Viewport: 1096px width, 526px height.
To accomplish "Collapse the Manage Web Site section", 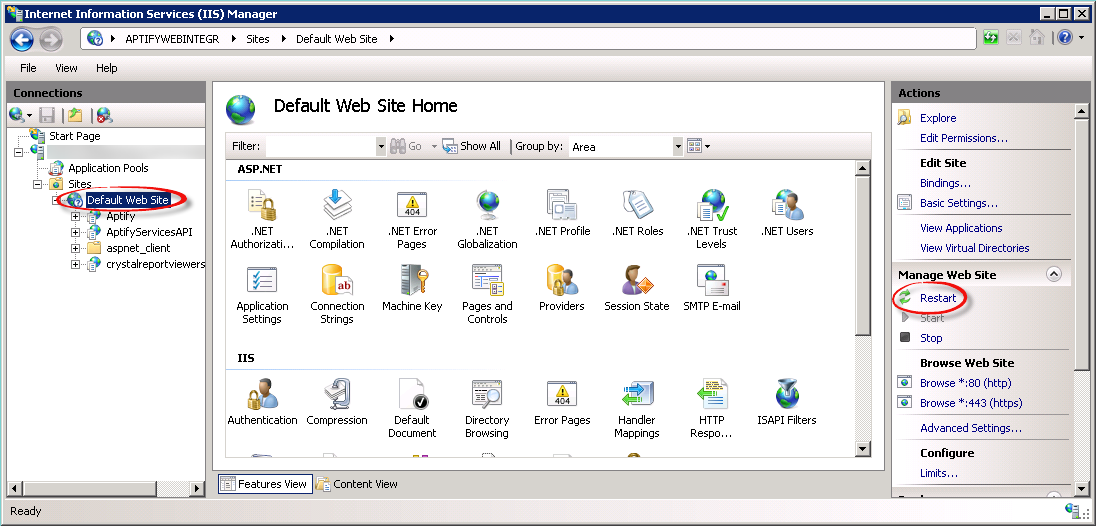I will (x=1053, y=275).
